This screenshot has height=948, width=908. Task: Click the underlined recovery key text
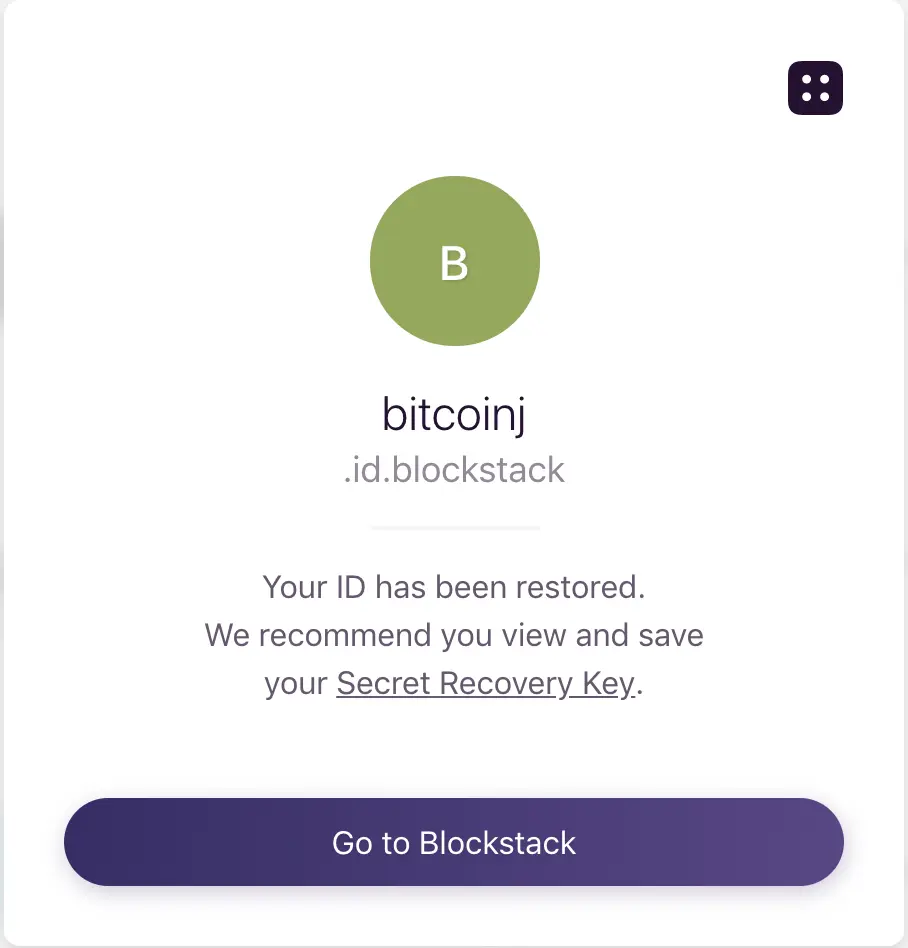(483, 683)
